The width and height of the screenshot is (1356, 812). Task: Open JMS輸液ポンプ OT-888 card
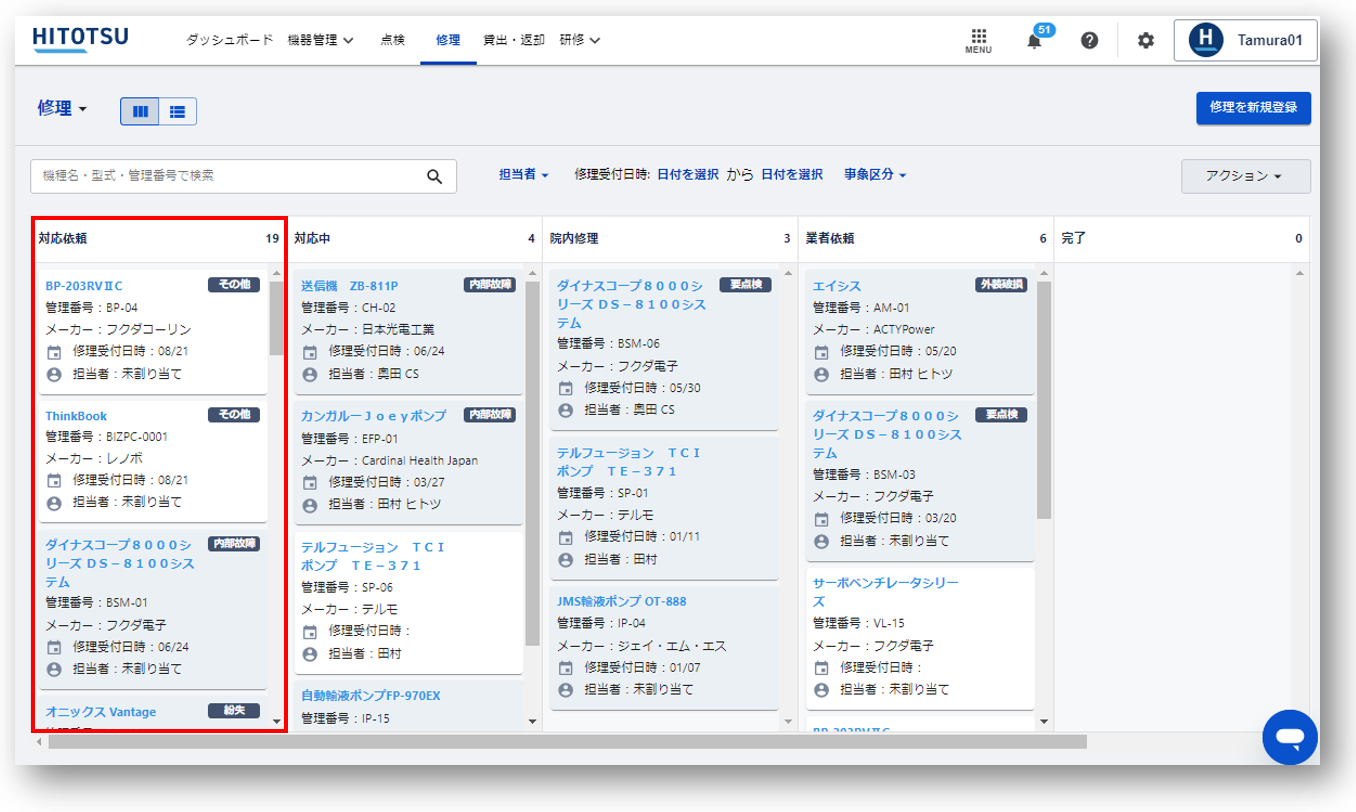click(x=621, y=602)
